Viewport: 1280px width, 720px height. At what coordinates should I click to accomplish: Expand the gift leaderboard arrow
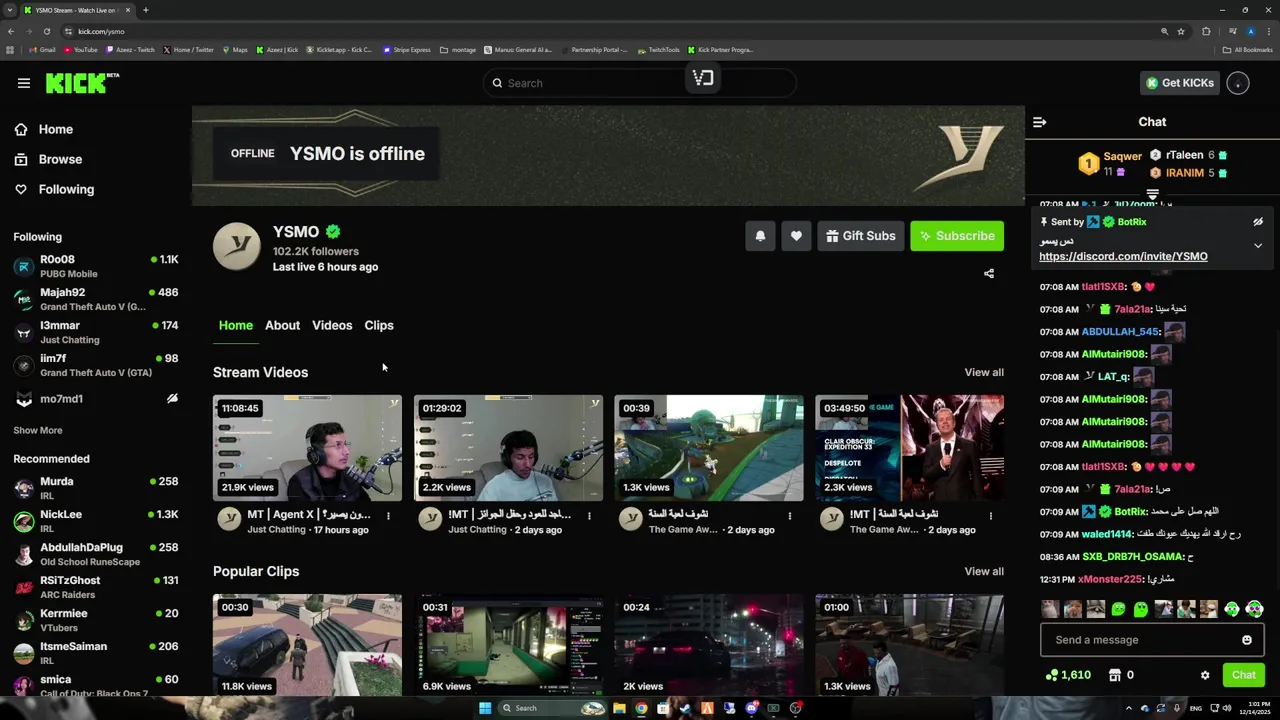(1152, 194)
